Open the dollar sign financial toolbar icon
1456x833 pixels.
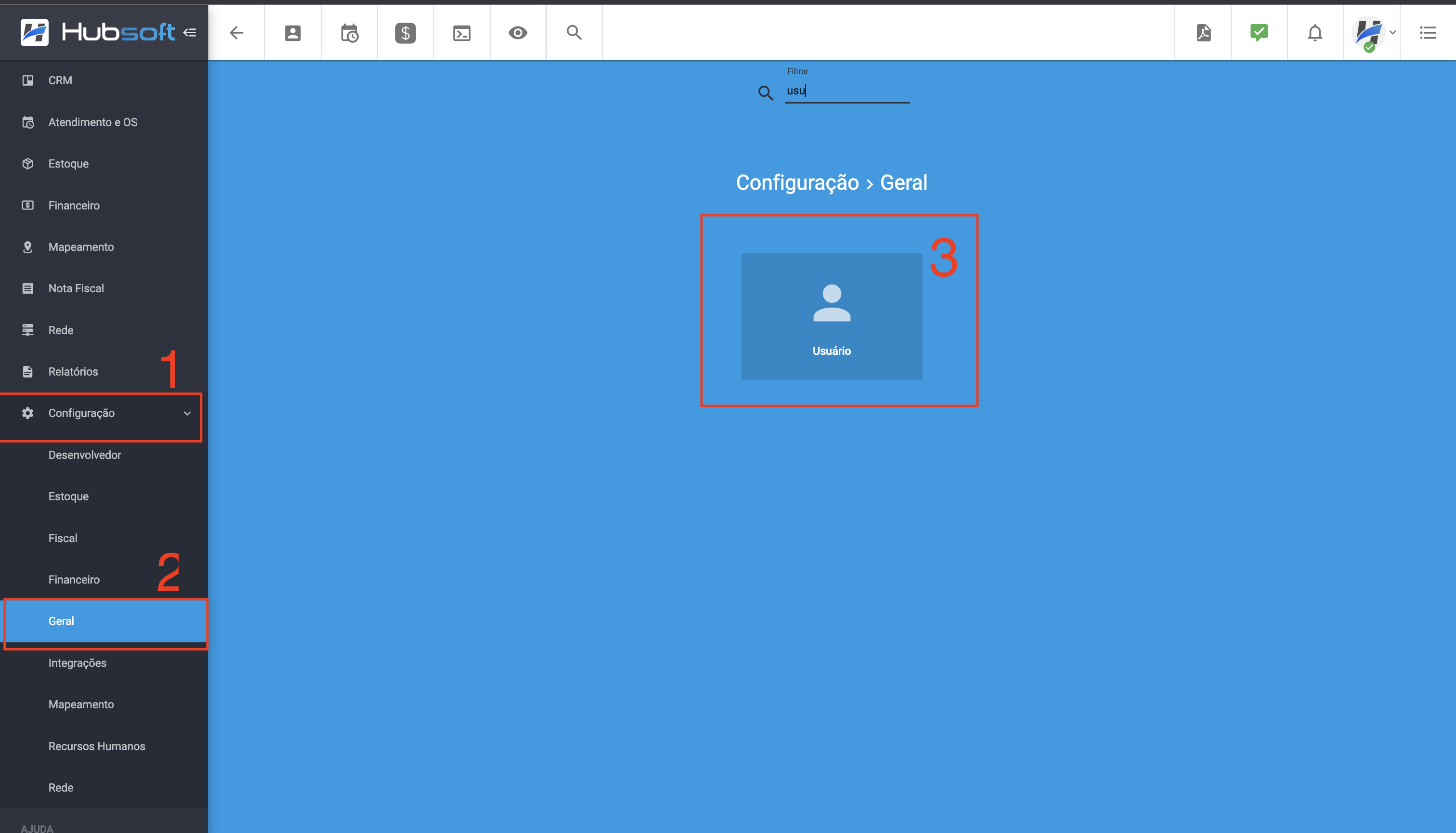click(x=405, y=33)
